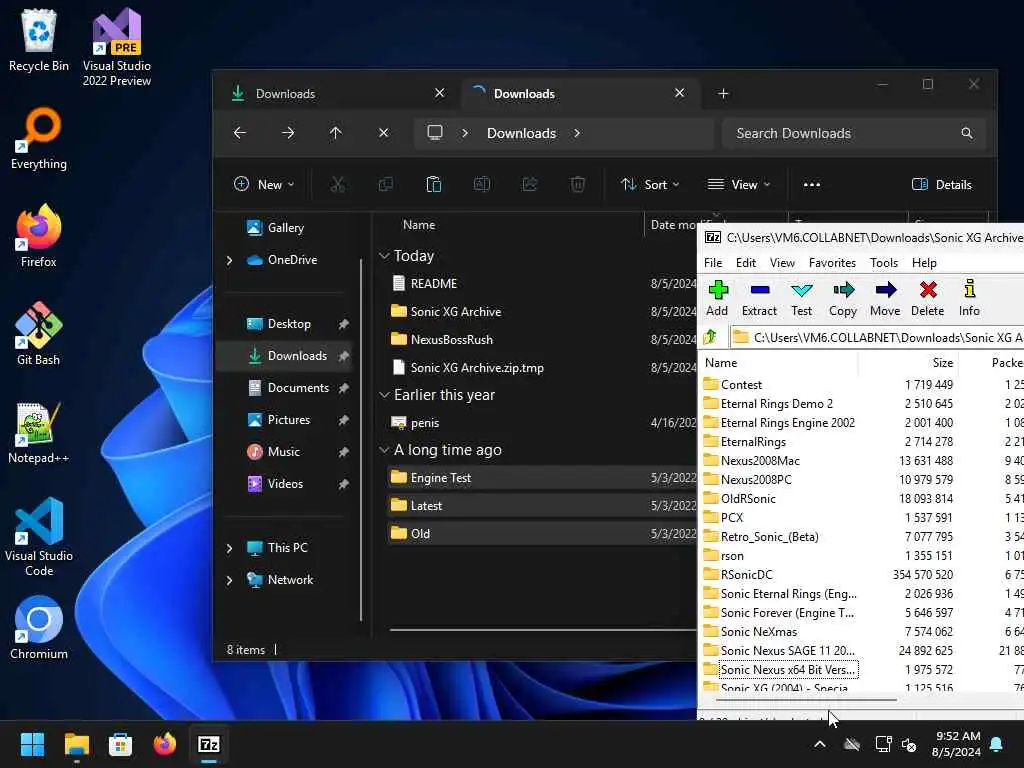
Task: Close the first Downloads tab
Action: (440, 93)
